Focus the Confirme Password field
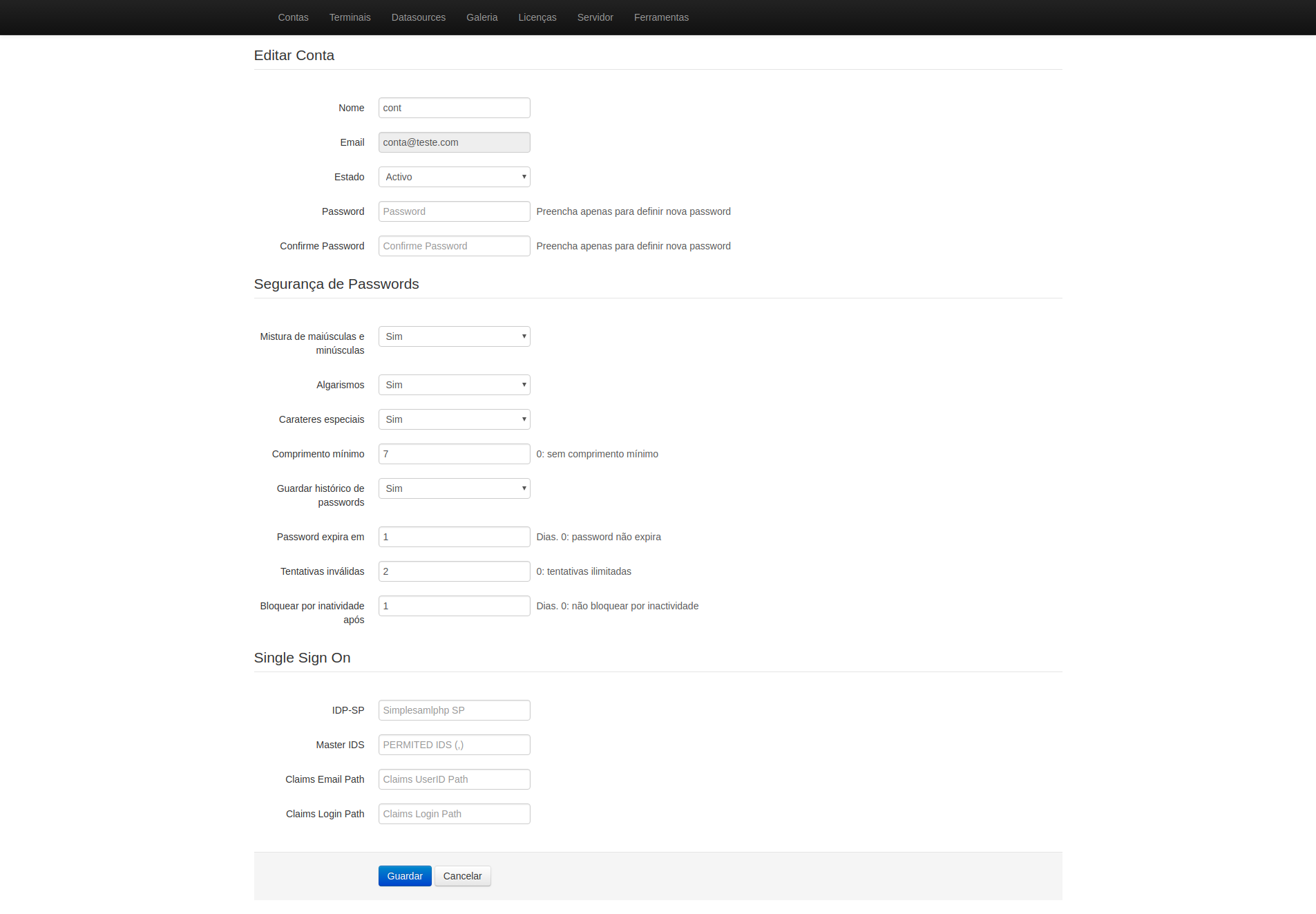The image size is (1316, 914). click(x=454, y=246)
